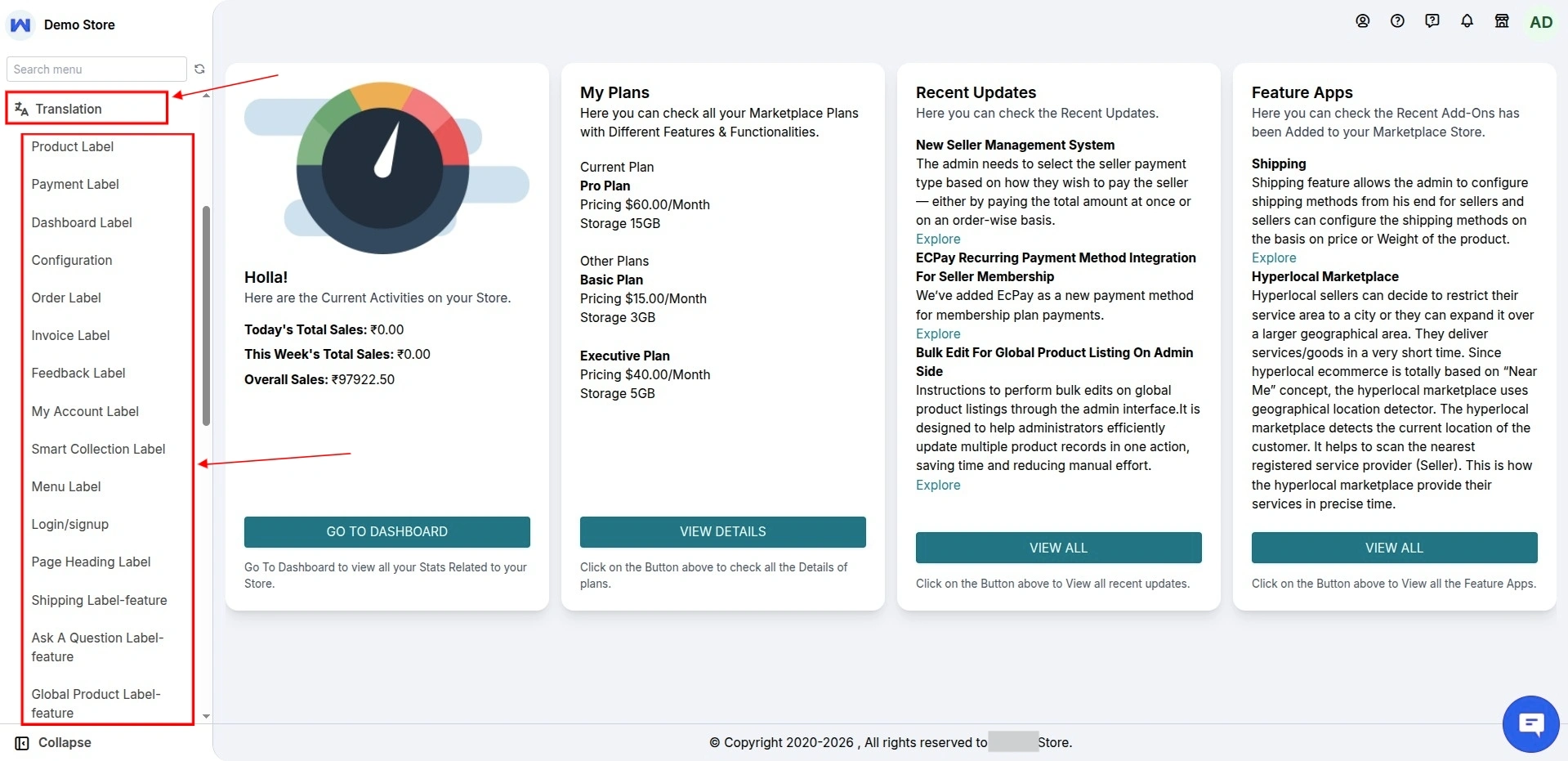Click Explore under Shipping feature

point(1274,258)
